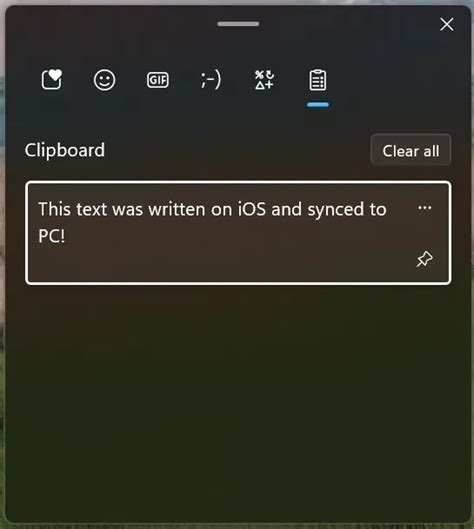Switch to the Emoji smiley section
The height and width of the screenshot is (529, 474).
105,80
